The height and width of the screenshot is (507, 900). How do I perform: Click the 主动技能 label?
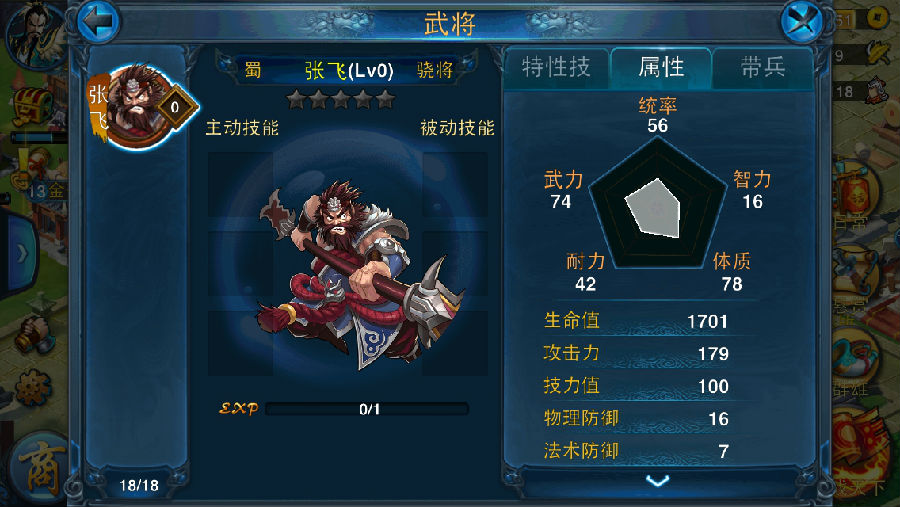[242, 127]
